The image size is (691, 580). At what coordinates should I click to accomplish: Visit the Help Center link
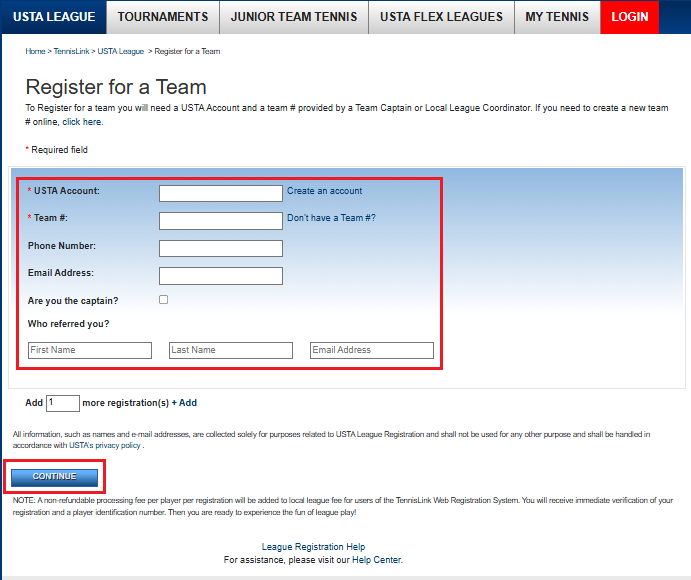coord(376,560)
